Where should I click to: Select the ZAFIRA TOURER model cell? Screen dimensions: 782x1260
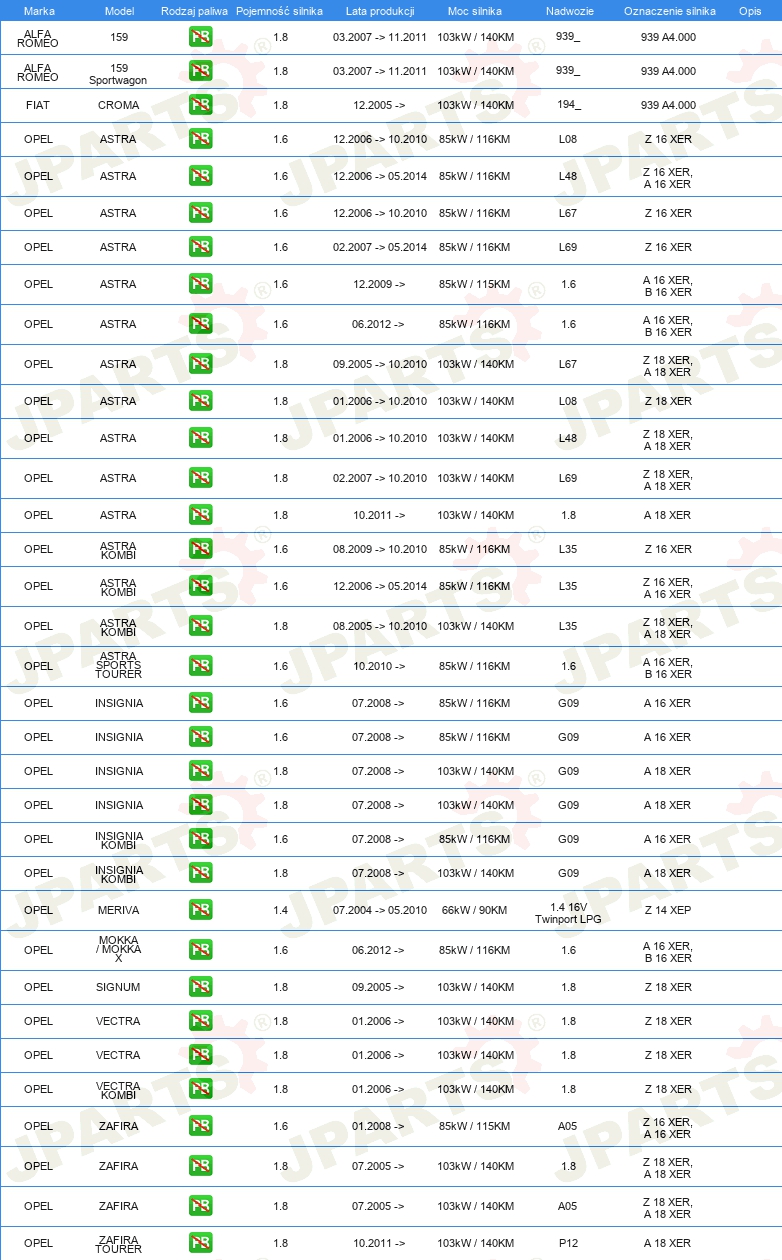point(119,1244)
